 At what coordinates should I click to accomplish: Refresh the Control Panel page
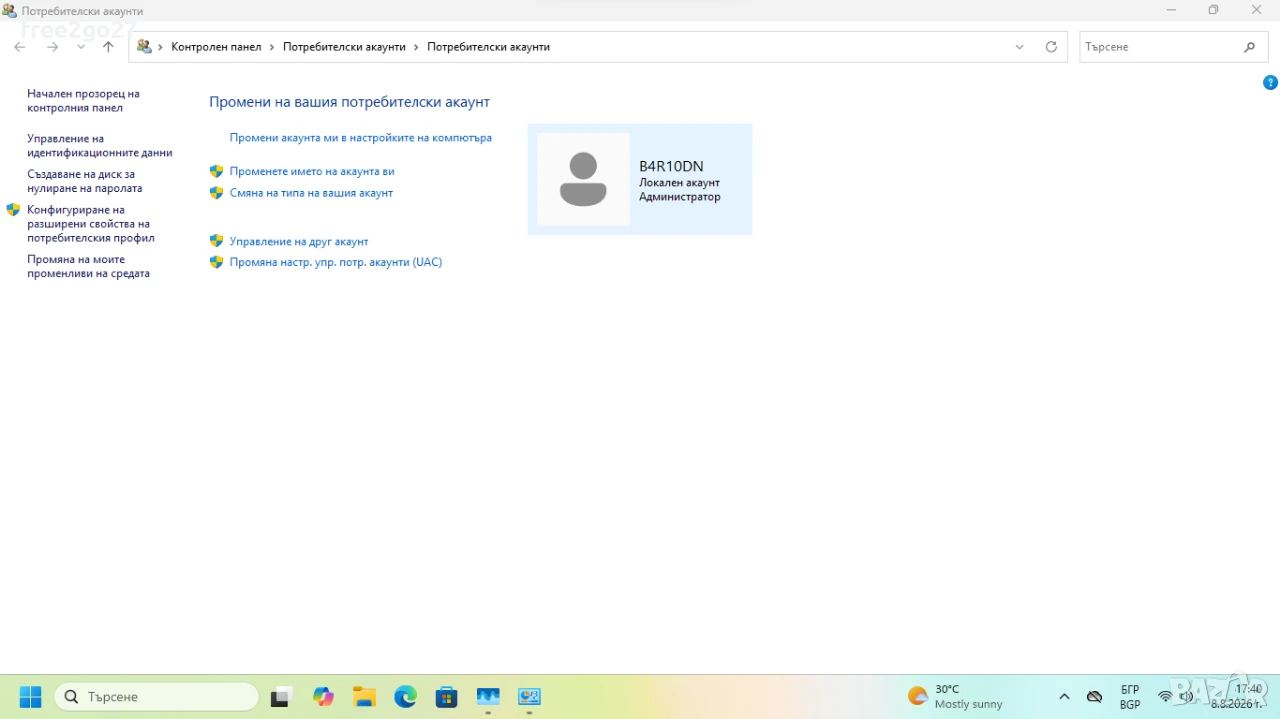[x=1051, y=47]
